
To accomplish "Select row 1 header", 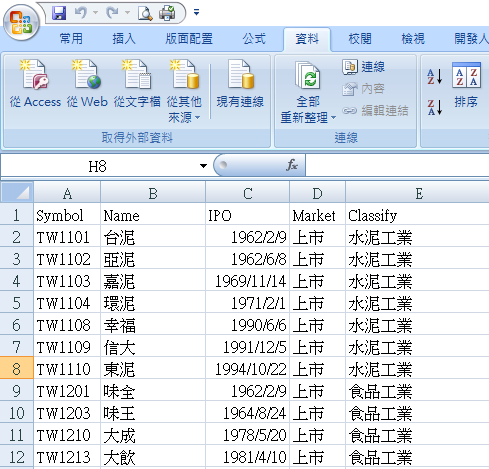I will tap(16, 215).
